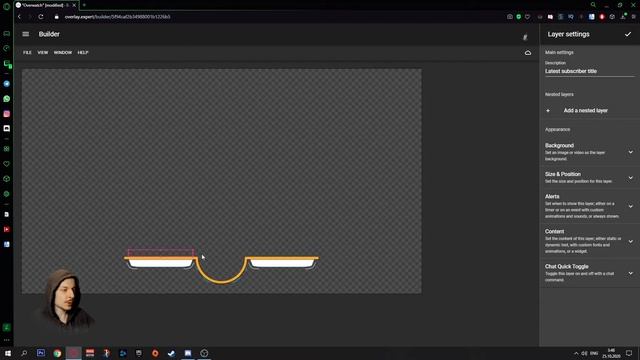
Task: Open Steam from the taskbar
Action: click(171, 353)
